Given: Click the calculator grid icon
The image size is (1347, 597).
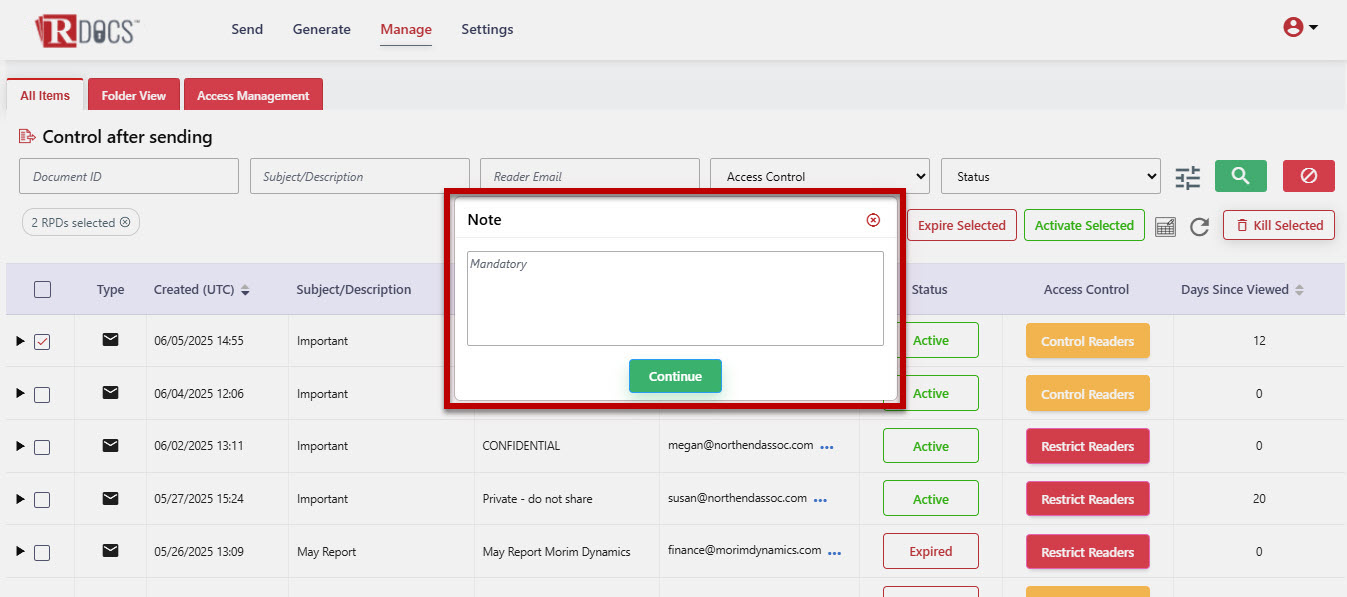Looking at the screenshot, I should point(1165,227).
